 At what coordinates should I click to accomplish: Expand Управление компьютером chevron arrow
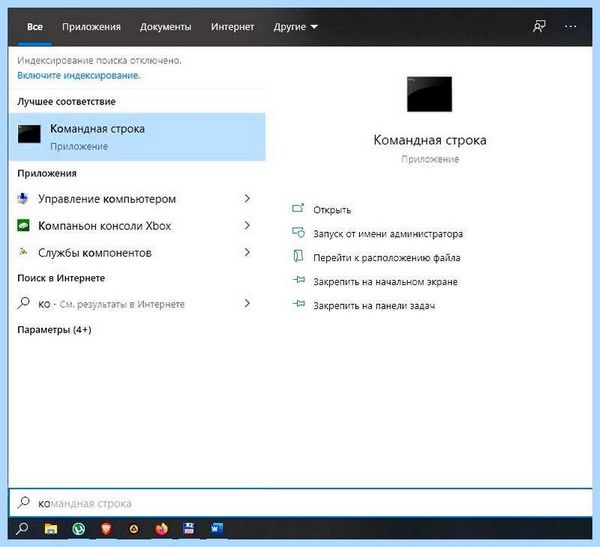247,199
